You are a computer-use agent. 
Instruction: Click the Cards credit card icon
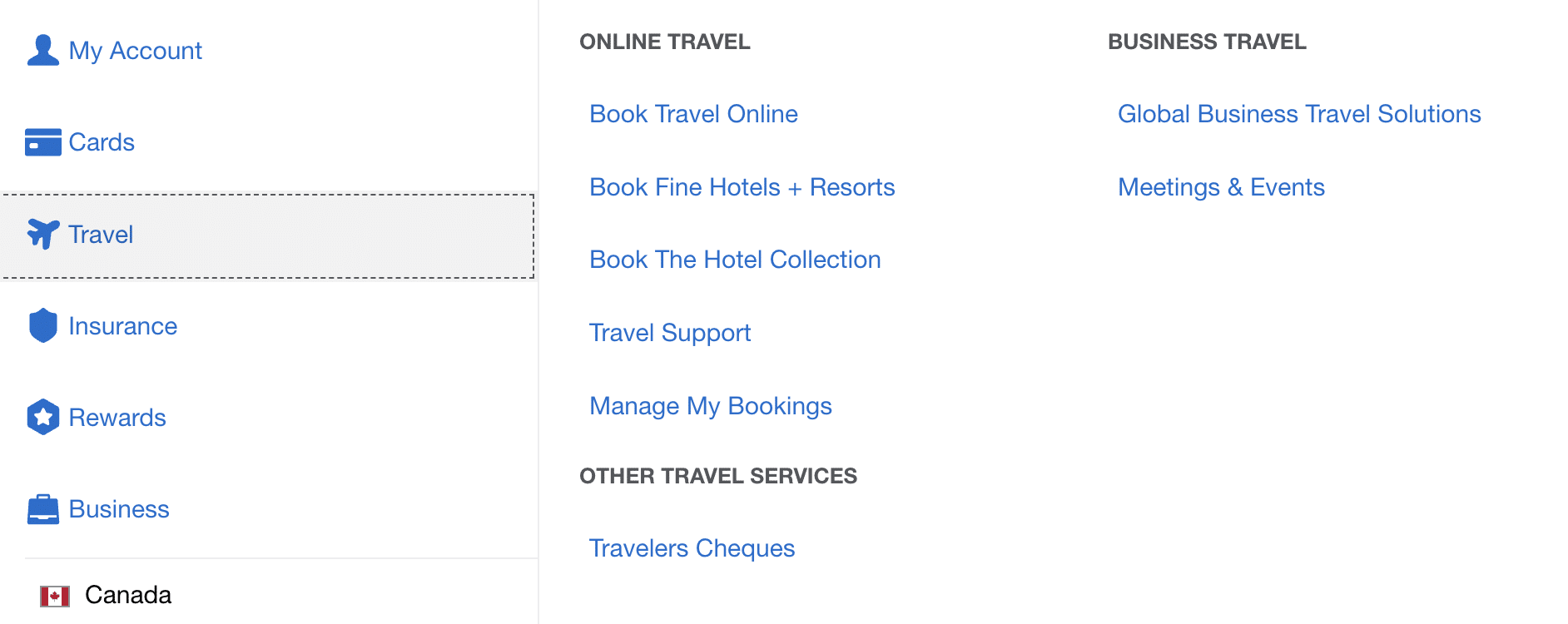pyautogui.click(x=43, y=142)
